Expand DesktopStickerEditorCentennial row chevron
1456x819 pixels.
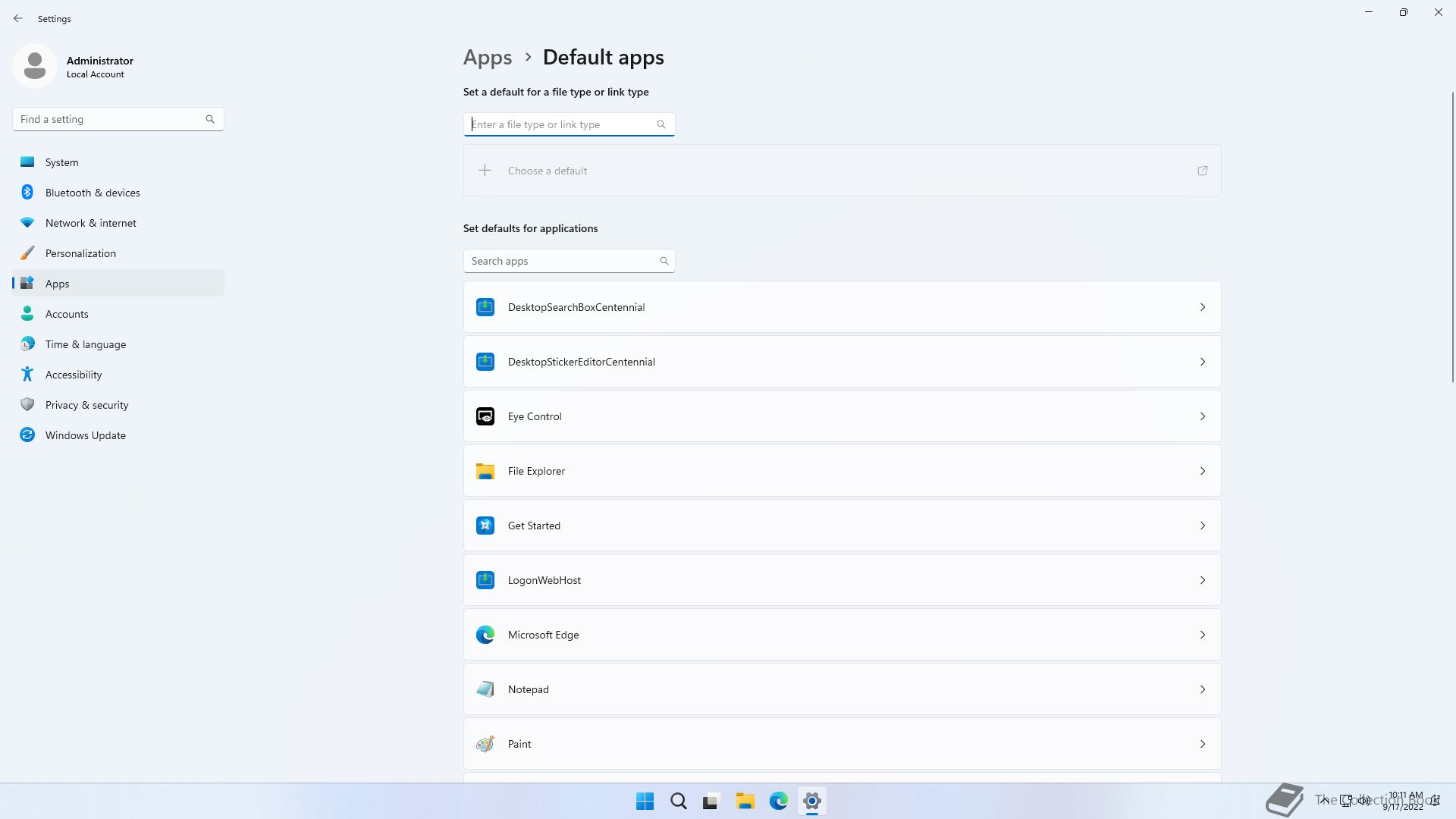click(x=1203, y=362)
